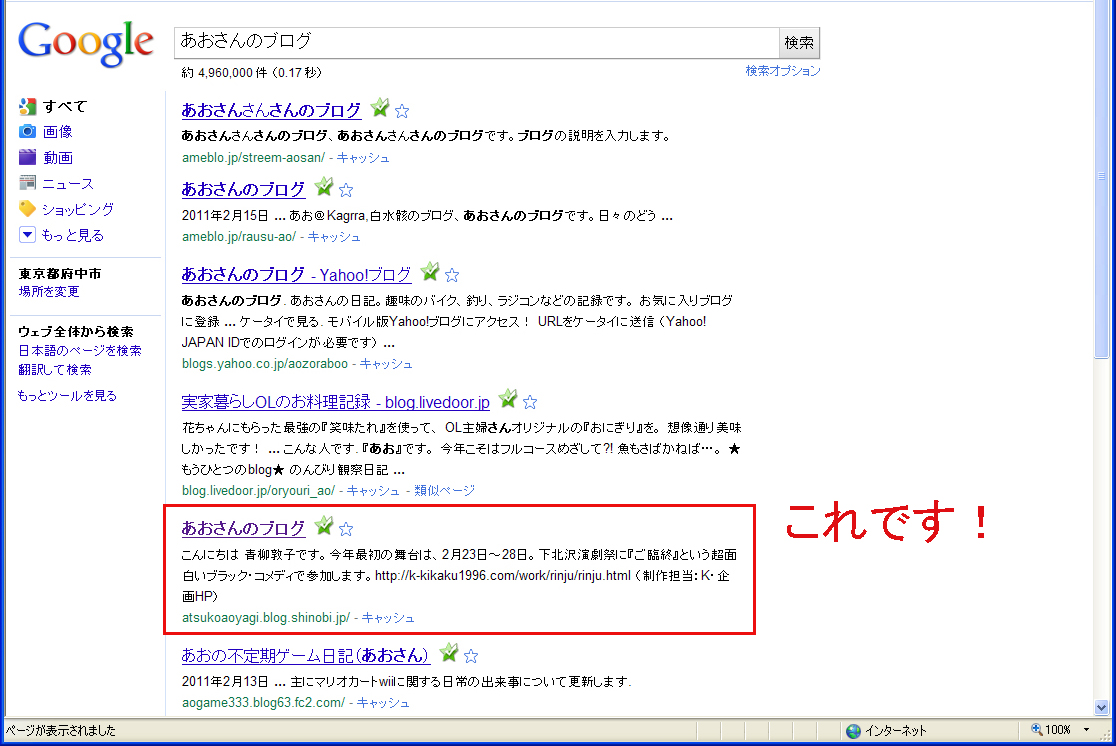Open あおさんのブログ title above ameblo.jp/rausu-ao
1116x746 pixels.
point(243,189)
